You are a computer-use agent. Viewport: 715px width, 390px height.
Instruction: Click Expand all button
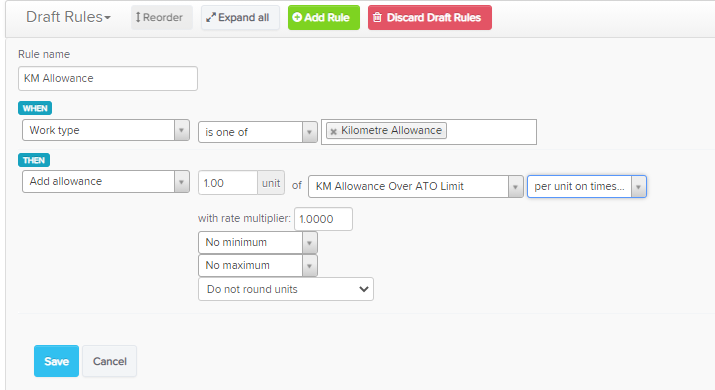[240, 17]
